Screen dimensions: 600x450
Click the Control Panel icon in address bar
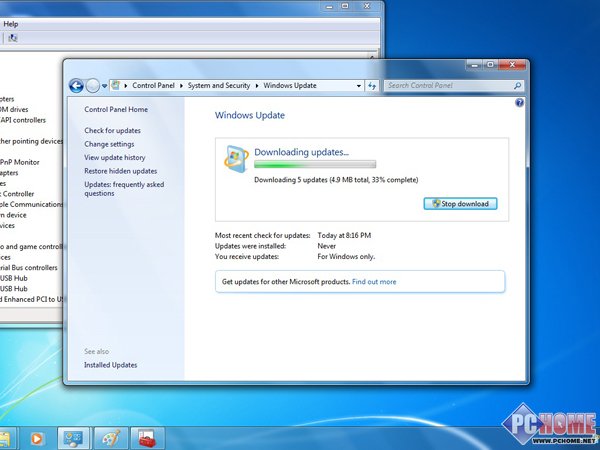[116, 85]
